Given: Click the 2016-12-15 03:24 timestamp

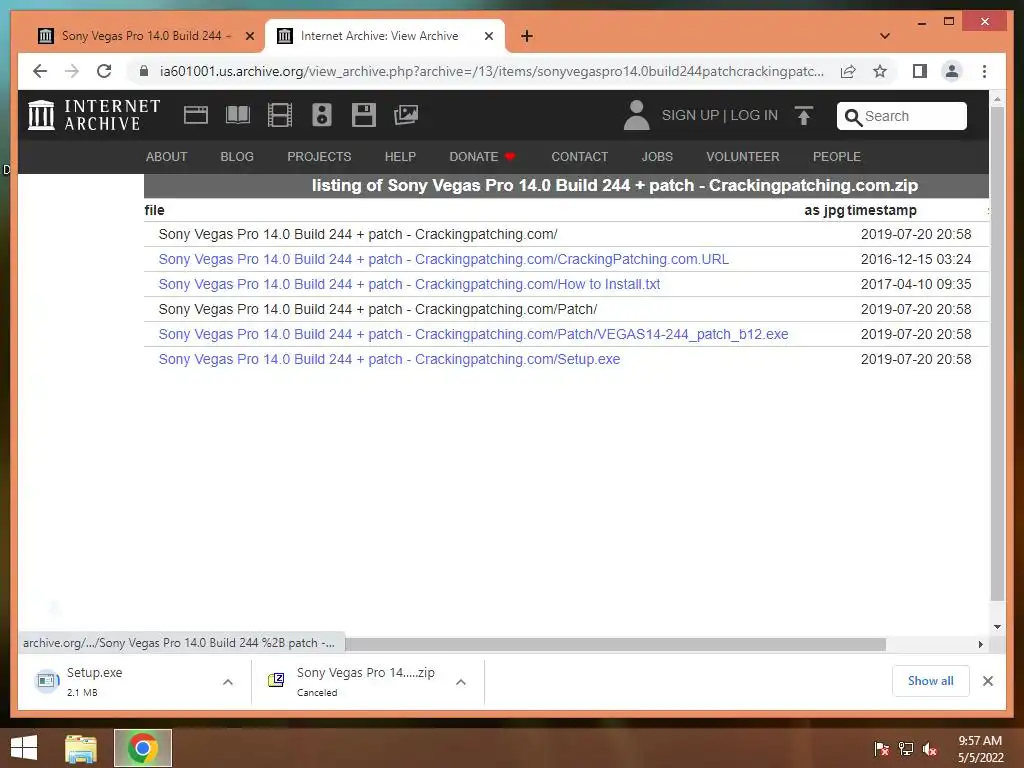Looking at the screenshot, I should pos(916,259).
